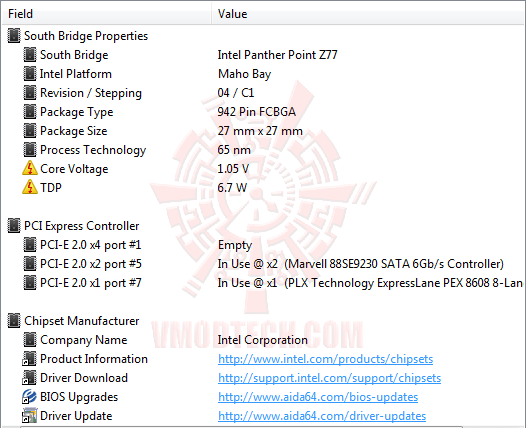Click the chip icon beside Package Type
This screenshot has height=428, width=526.
[x=30, y=112]
